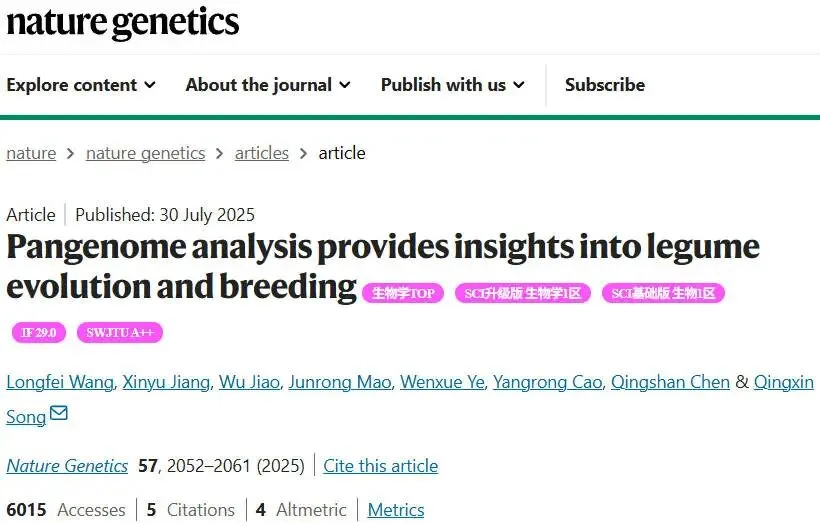Click the SCI基础版 生物1区 badge
The height and width of the screenshot is (523, 820).
pyautogui.click(x=663, y=293)
